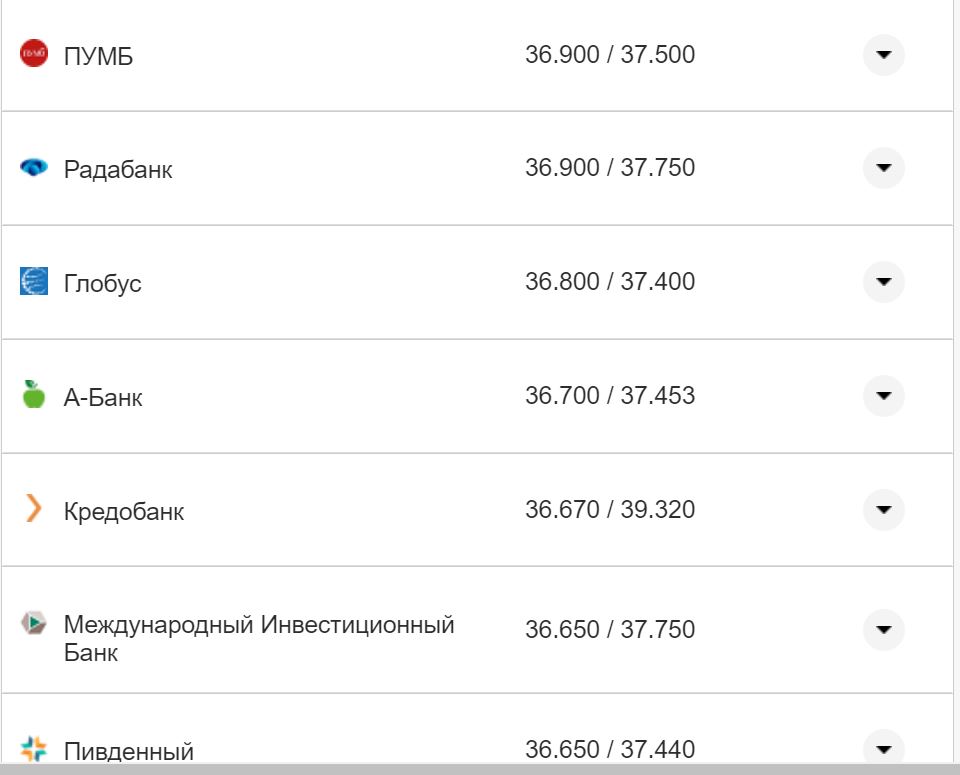Expand details for Глобус bank
This screenshot has height=775, width=960.
pyautogui.click(x=883, y=282)
